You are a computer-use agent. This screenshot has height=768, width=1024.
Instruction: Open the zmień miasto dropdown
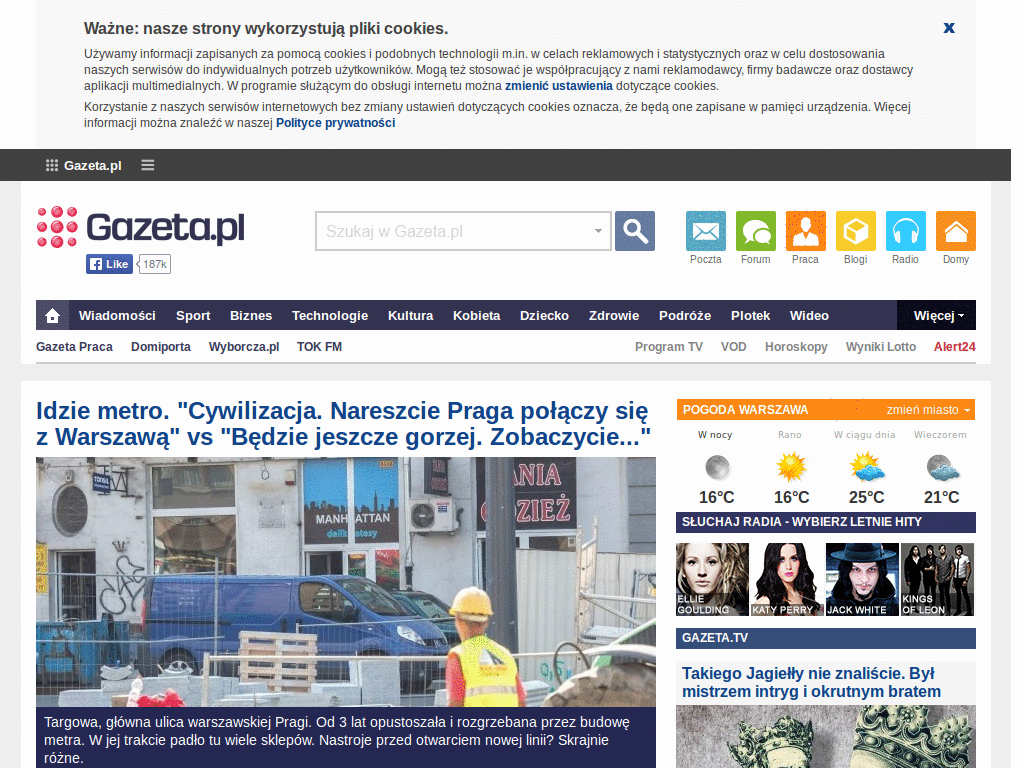point(928,409)
